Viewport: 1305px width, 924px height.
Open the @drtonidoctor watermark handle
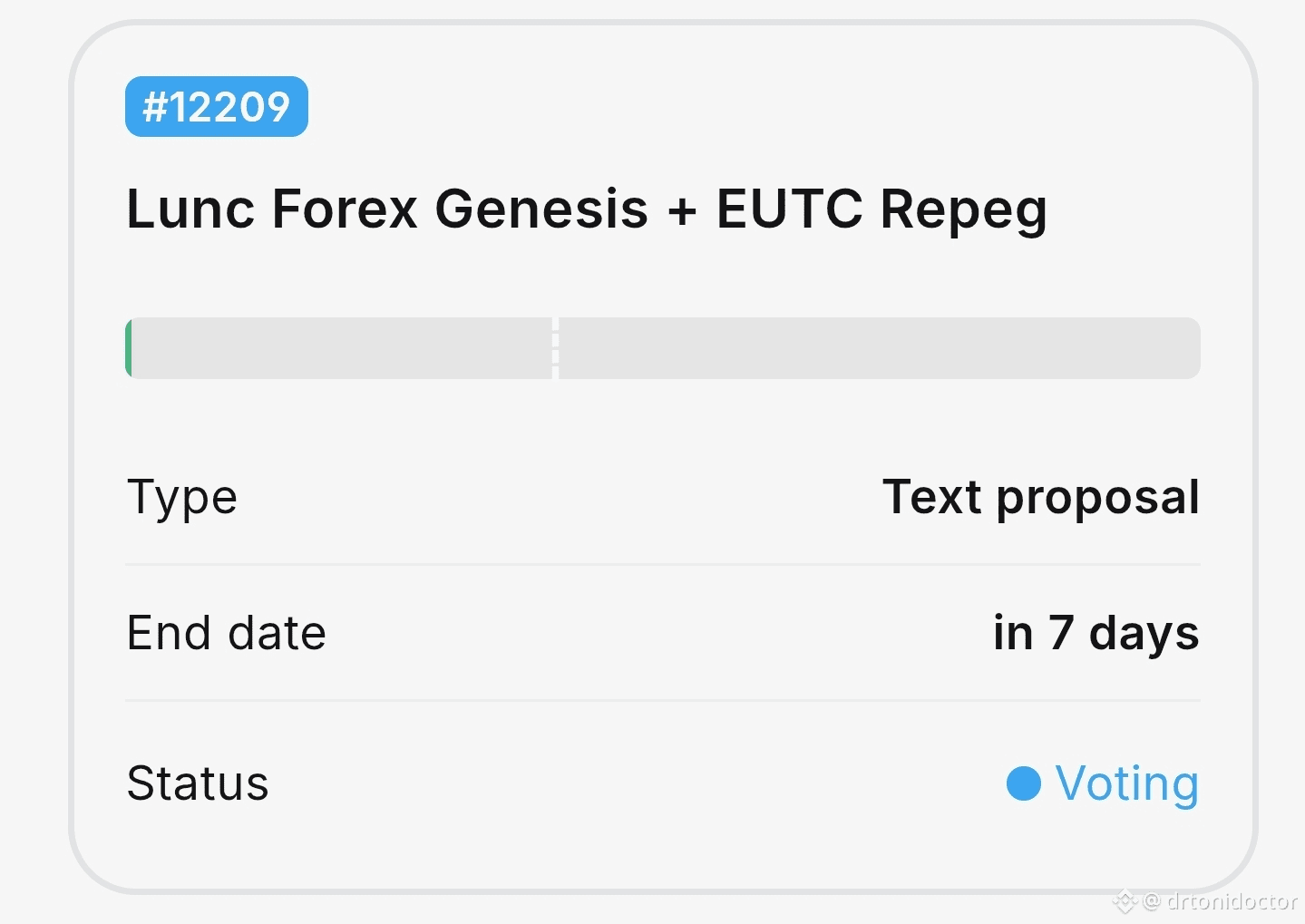(x=1232, y=901)
